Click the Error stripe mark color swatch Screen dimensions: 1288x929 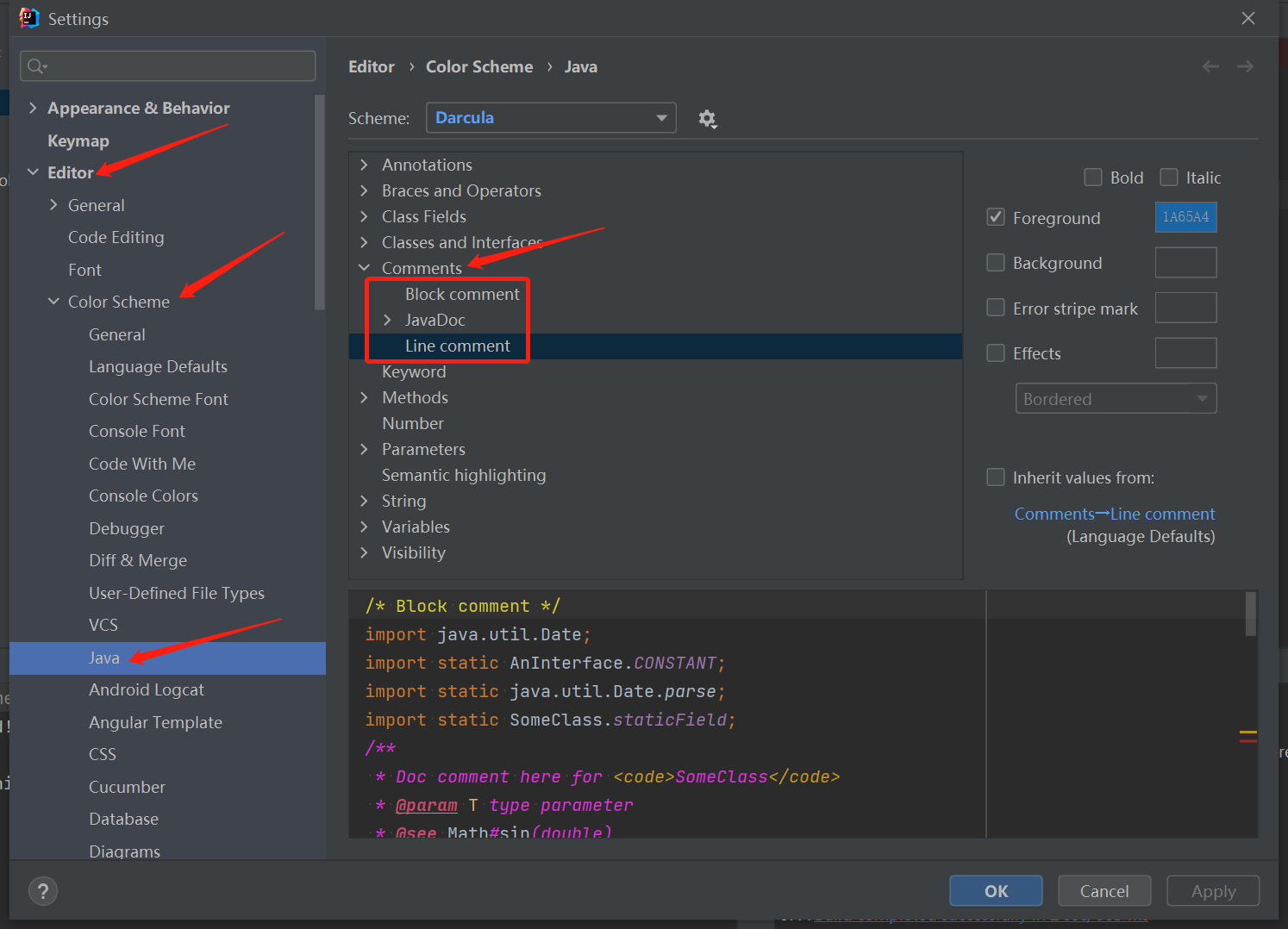pyautogui.click(x=1185, y=308)
